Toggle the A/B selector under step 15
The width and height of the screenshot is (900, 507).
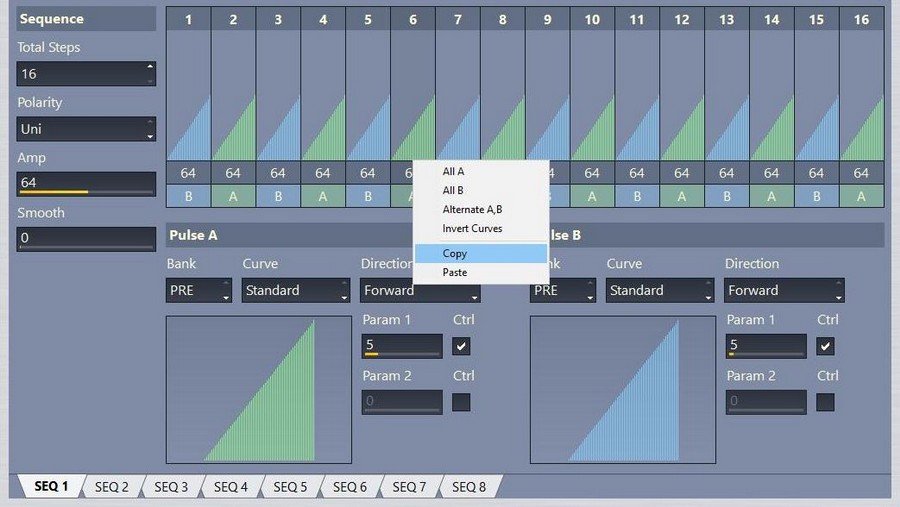click(817, 197)
